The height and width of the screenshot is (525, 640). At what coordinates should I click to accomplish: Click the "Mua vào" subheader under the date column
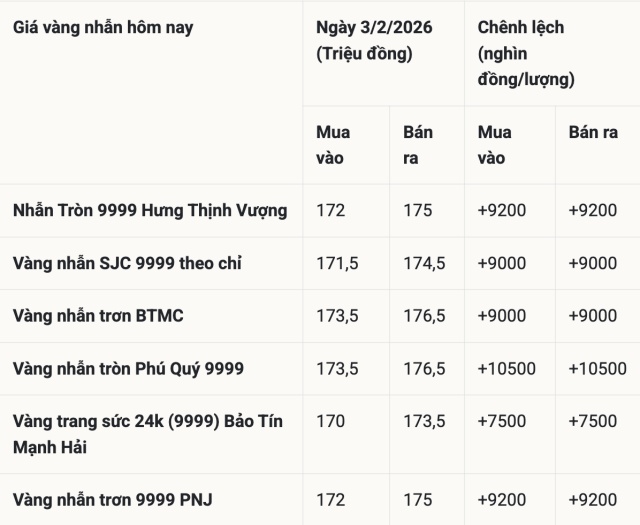coord(333,145)
